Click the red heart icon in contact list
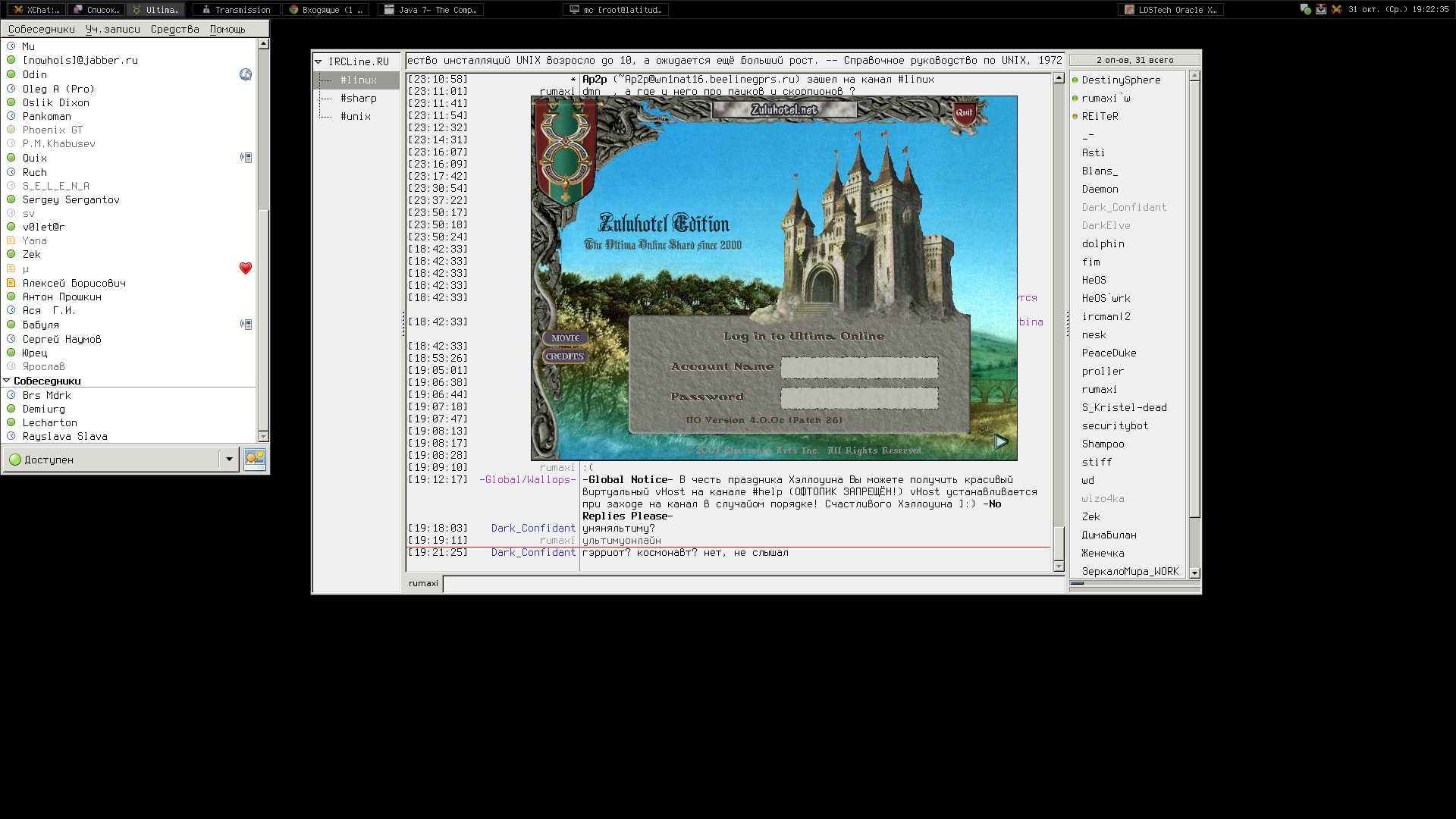The image size is (1456, 819). click(245, 268)
